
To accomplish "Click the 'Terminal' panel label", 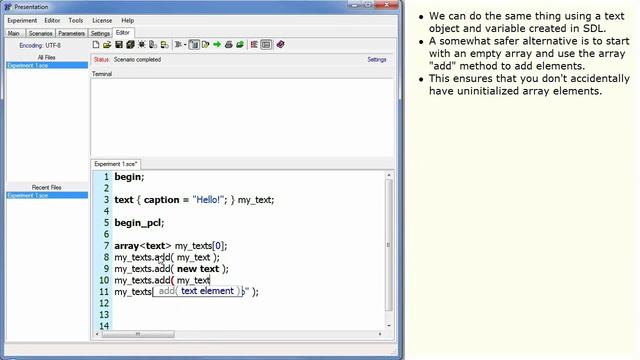I will [x=102, y=74].
